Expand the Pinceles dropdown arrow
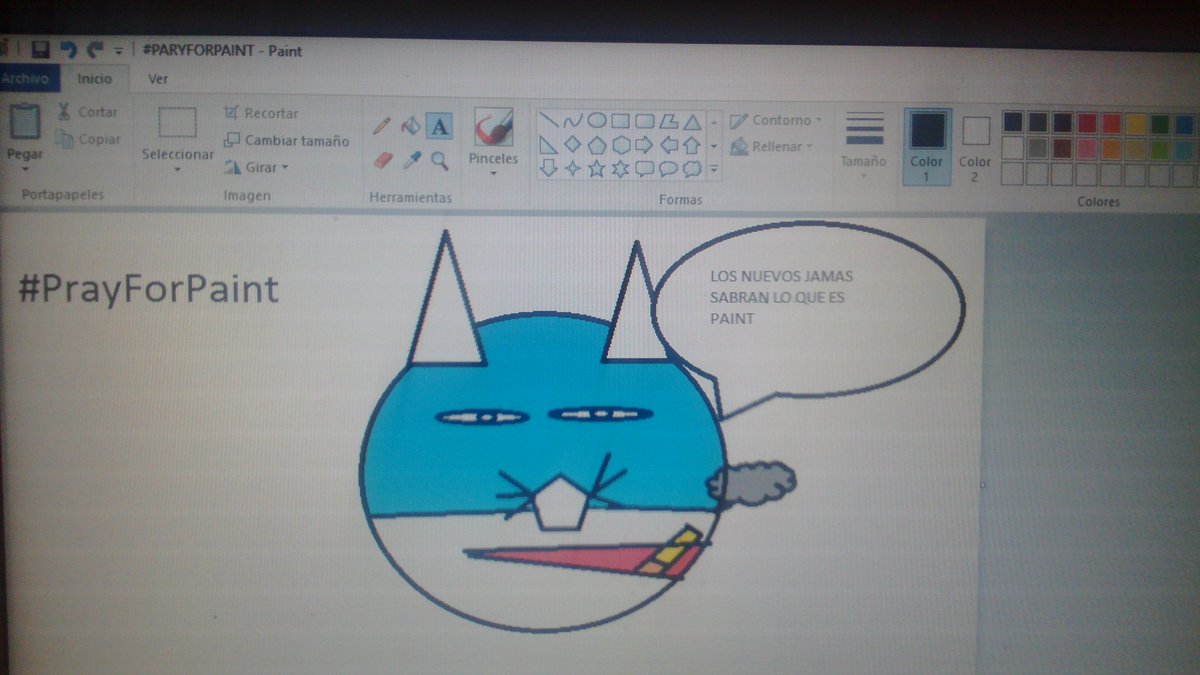The height and width of the screenshot is (675, 1200). [494, 172]
